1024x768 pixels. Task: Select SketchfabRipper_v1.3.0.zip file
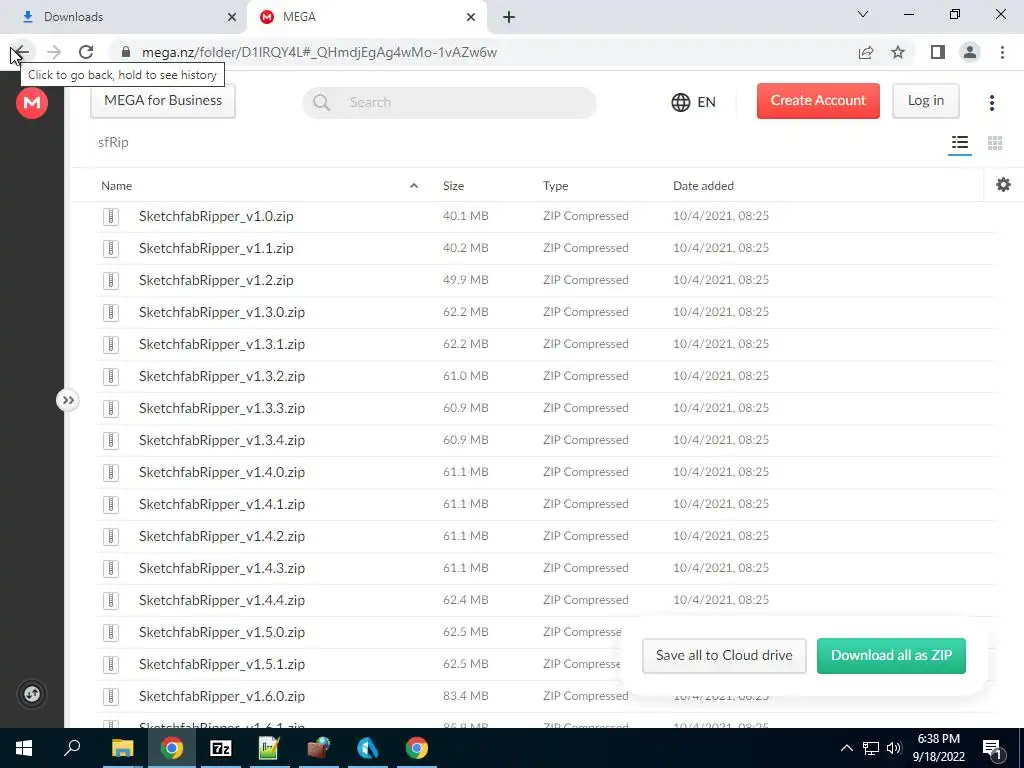pos(545,312)
